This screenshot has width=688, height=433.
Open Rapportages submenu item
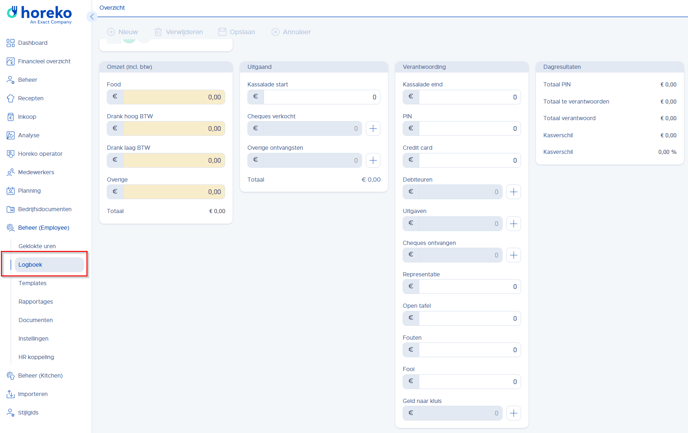coord(35,301)
